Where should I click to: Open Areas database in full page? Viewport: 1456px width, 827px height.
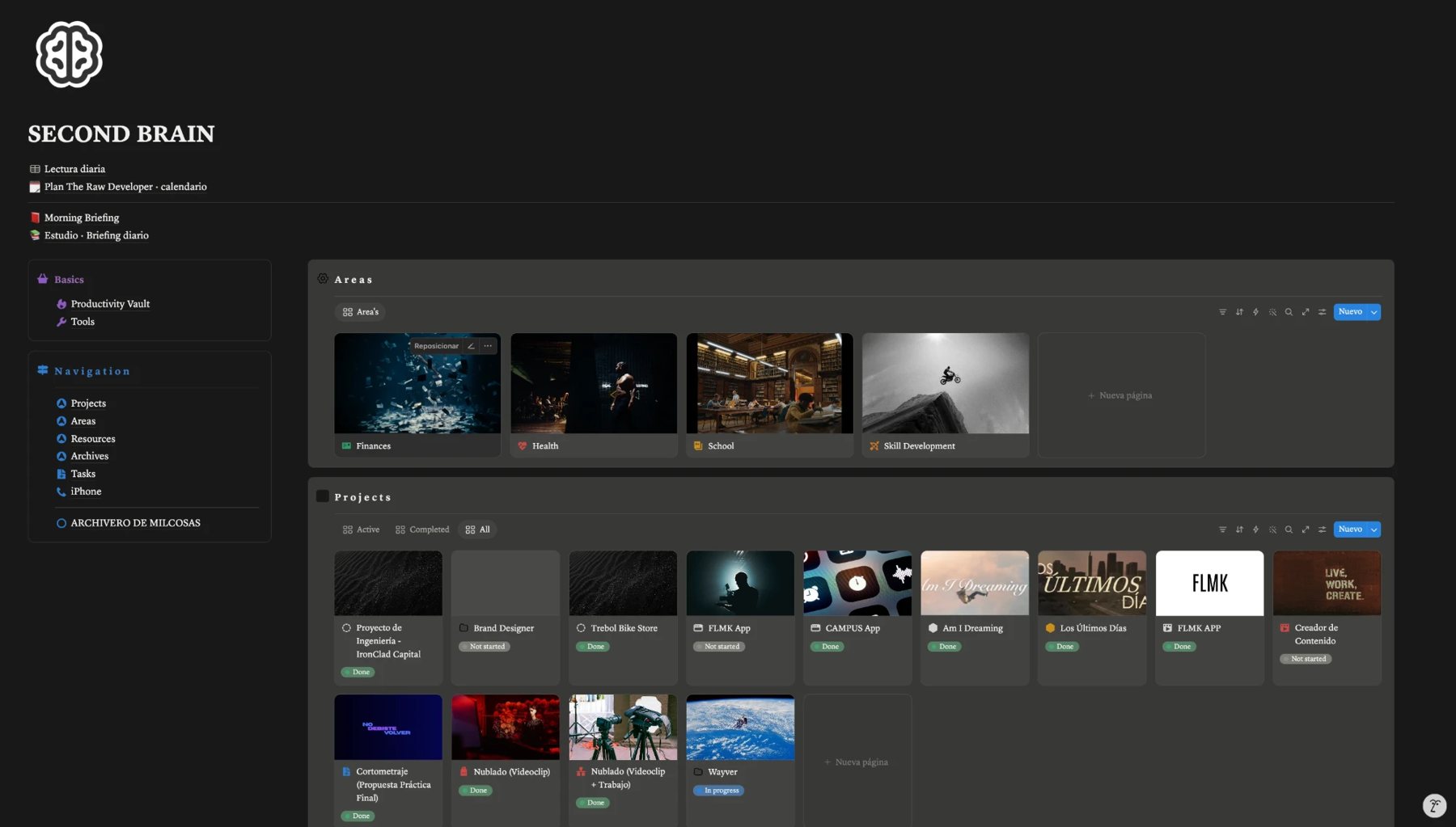(x=1306, y=312)
